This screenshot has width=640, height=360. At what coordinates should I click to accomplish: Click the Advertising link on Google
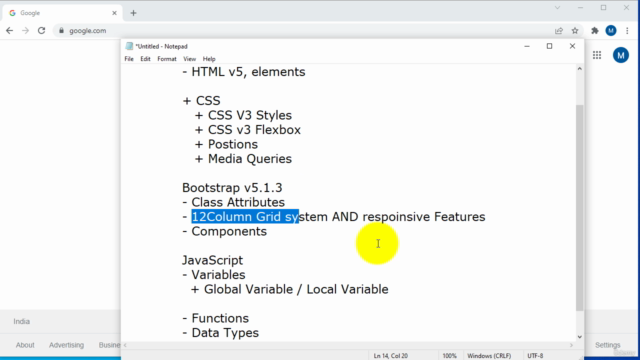[66, 345]
